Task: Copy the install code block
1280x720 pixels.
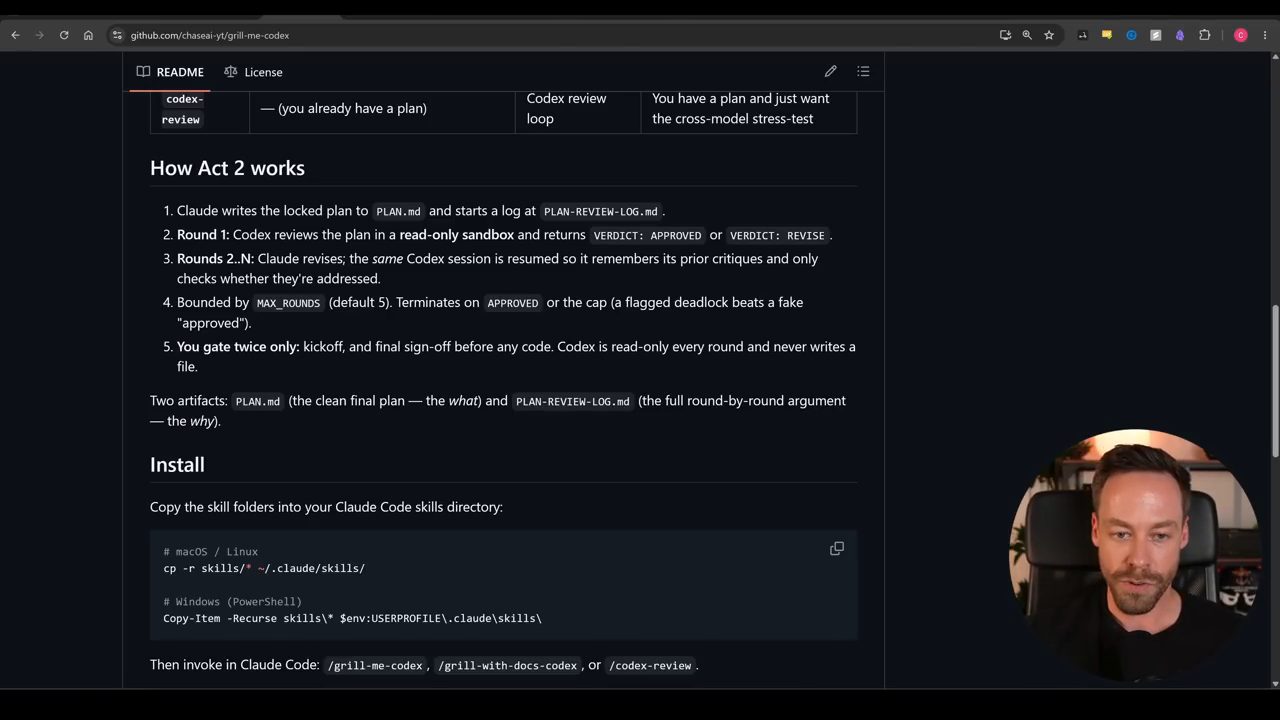Action: tap(837, 549)
